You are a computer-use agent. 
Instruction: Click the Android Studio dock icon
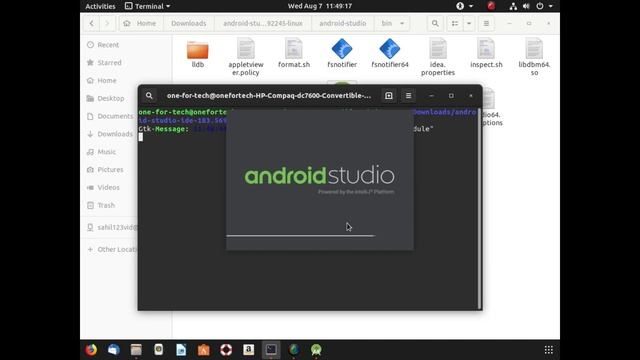[316, 350]
